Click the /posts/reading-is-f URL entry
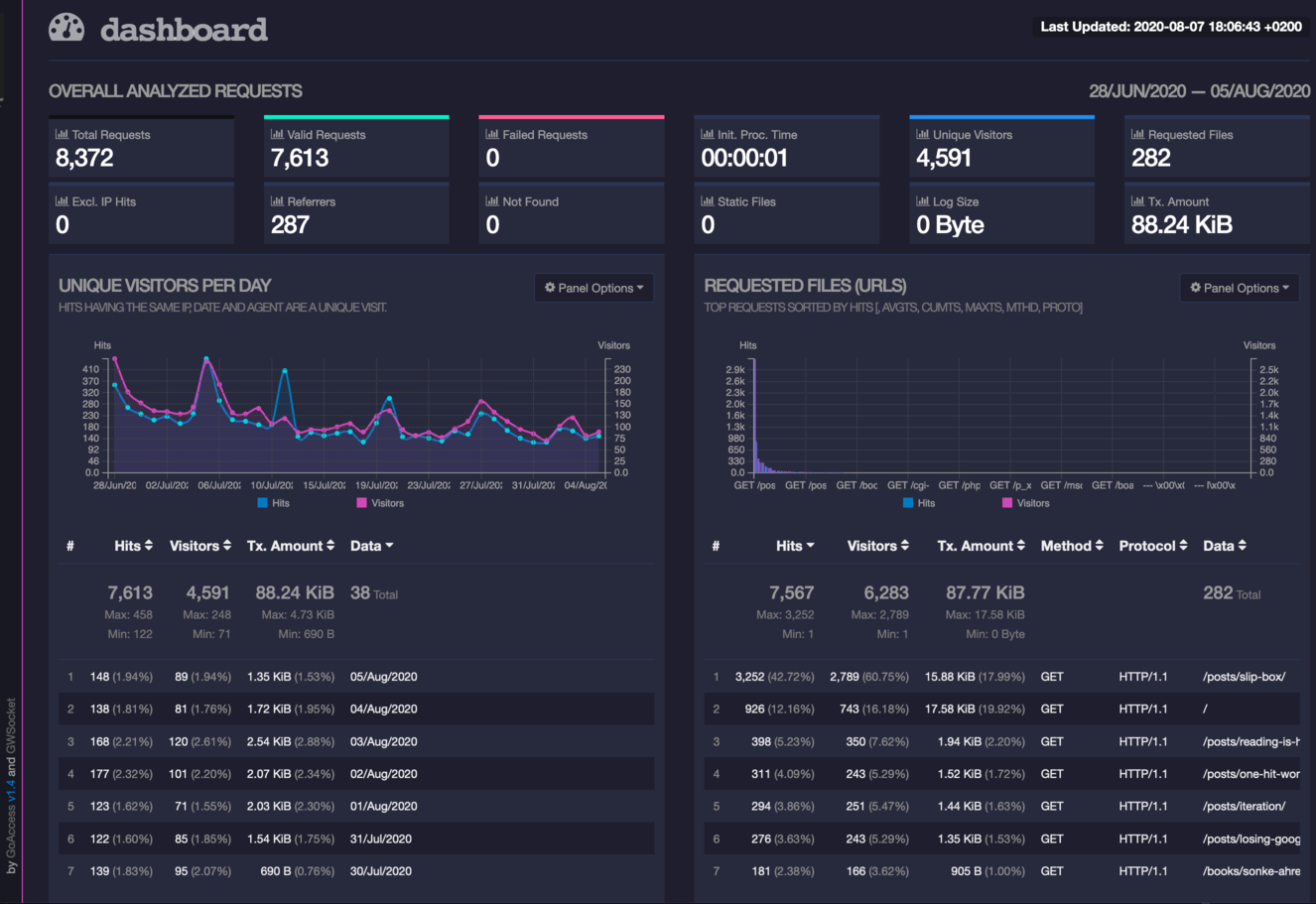The height and width of the screenshot is (904, 1316). (x=1251, y=741)
